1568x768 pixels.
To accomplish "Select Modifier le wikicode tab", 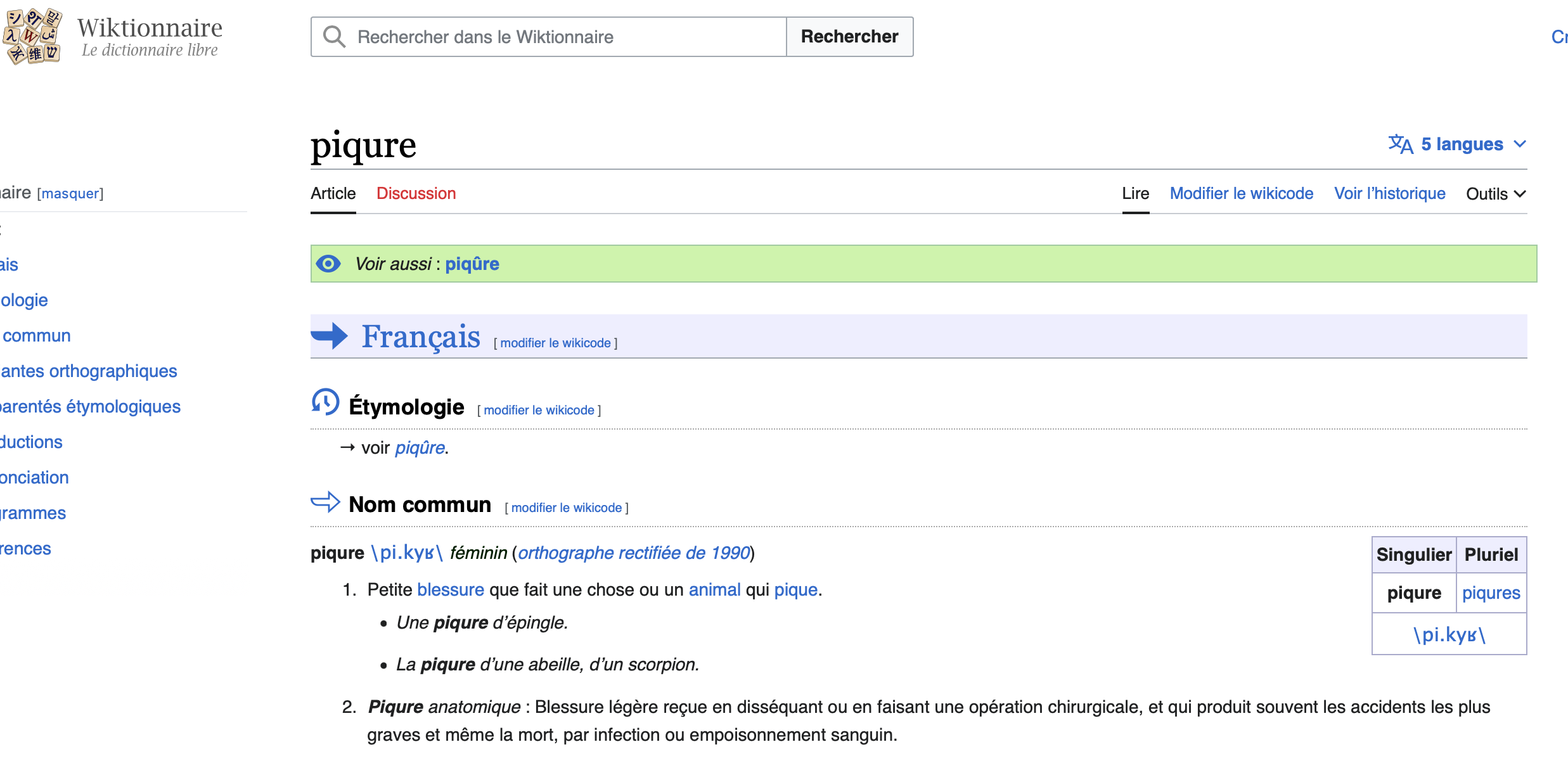I will pos(1241,193).
